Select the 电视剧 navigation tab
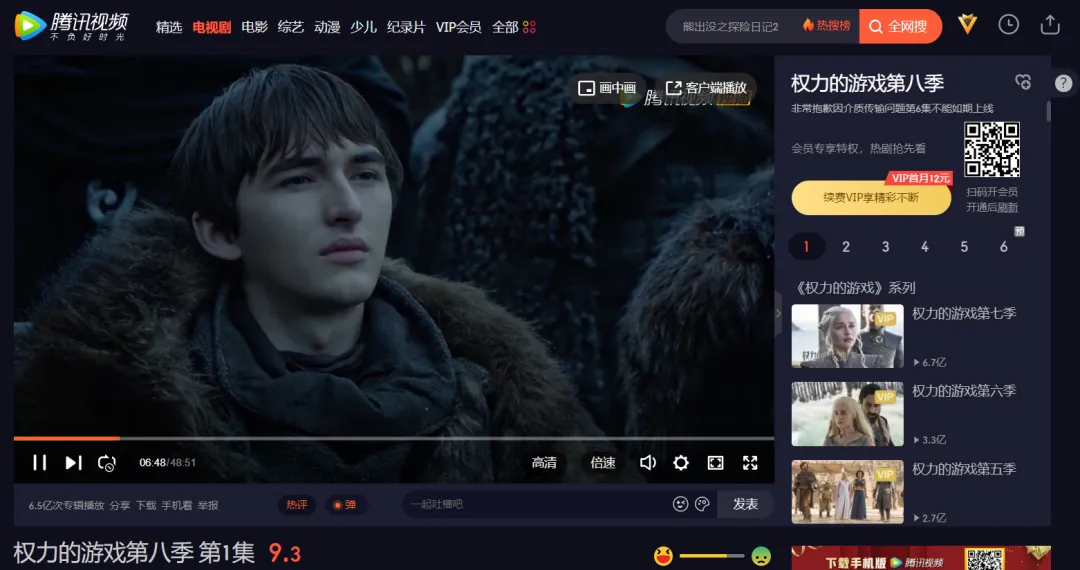 click(x=211, y=28)
